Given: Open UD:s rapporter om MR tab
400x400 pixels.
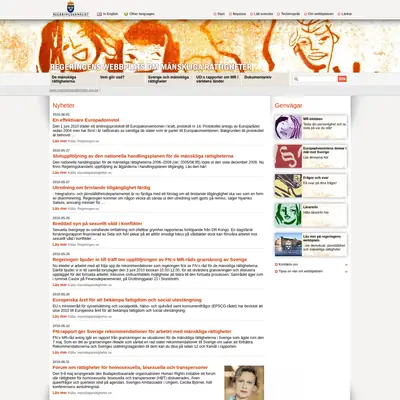Looking at the screenshot, I should coord(217,79).
